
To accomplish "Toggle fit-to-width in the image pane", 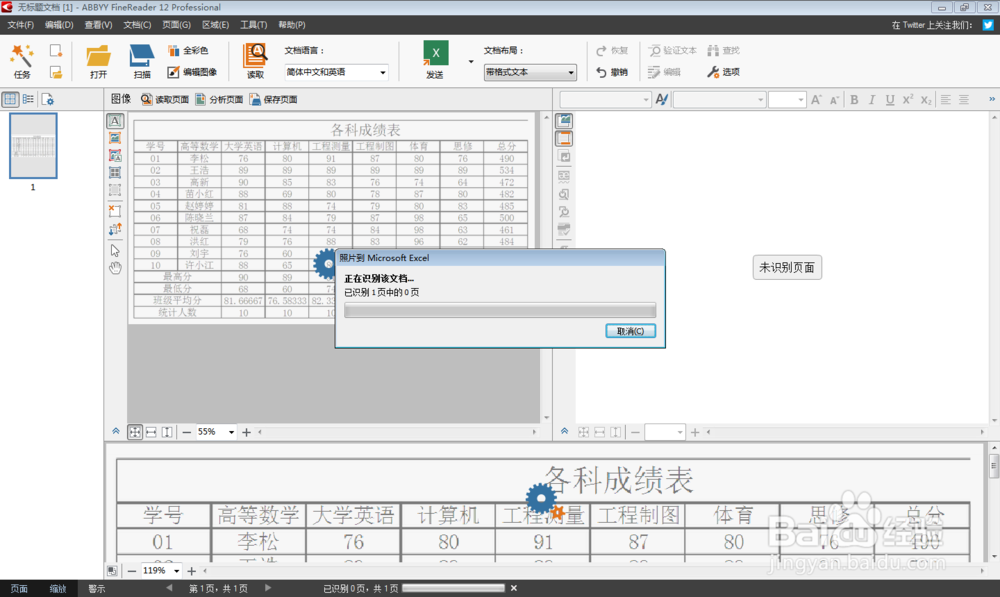I will [151, 432].
